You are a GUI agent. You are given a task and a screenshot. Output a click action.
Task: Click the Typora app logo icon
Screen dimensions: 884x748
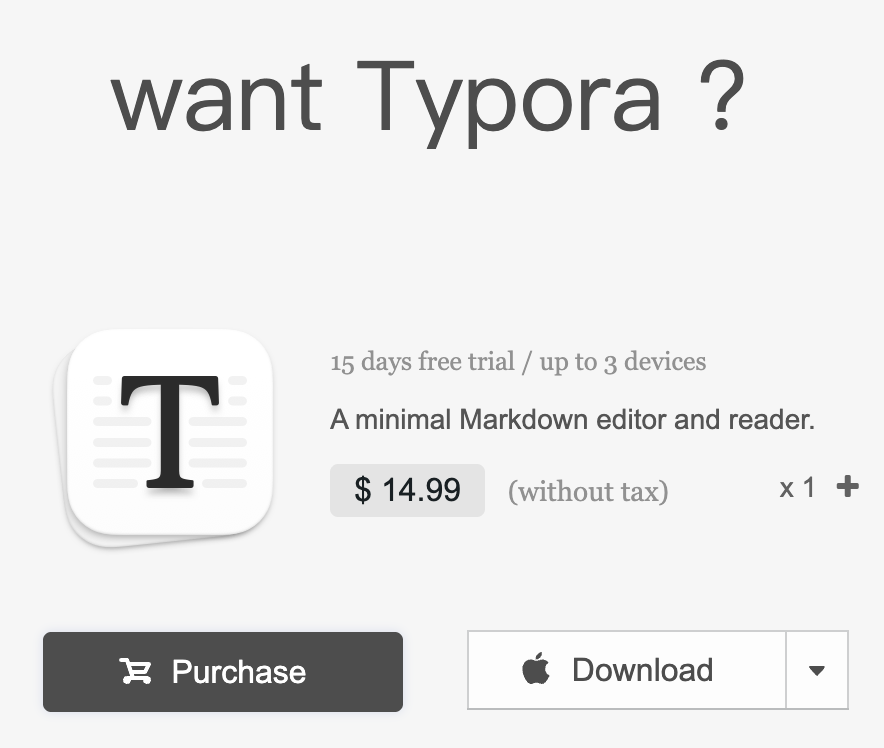click(169, 437)
